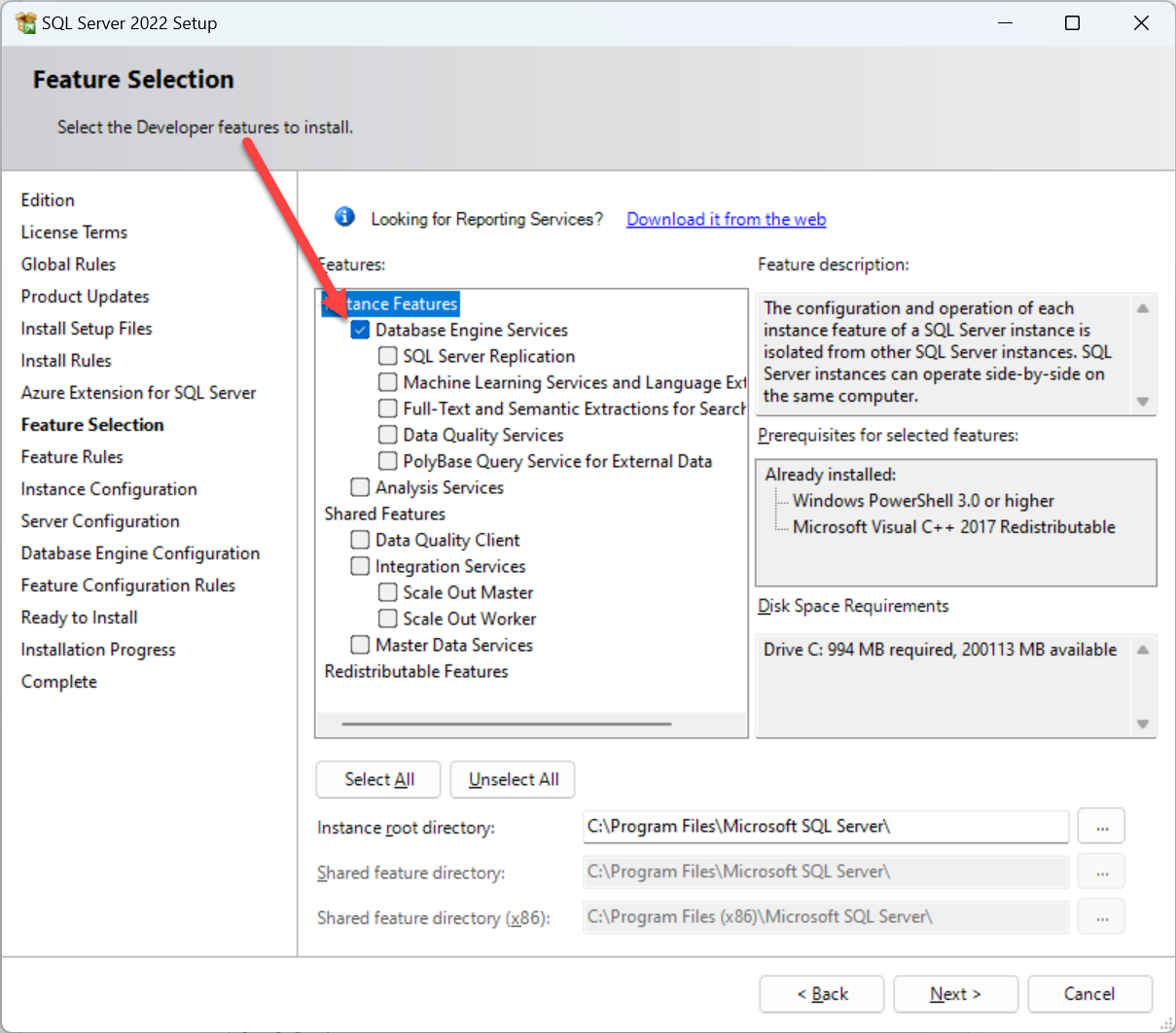This screenshot has width=1176, height=1033.
Task: Click the blue information icon
Action: [344, 217]
